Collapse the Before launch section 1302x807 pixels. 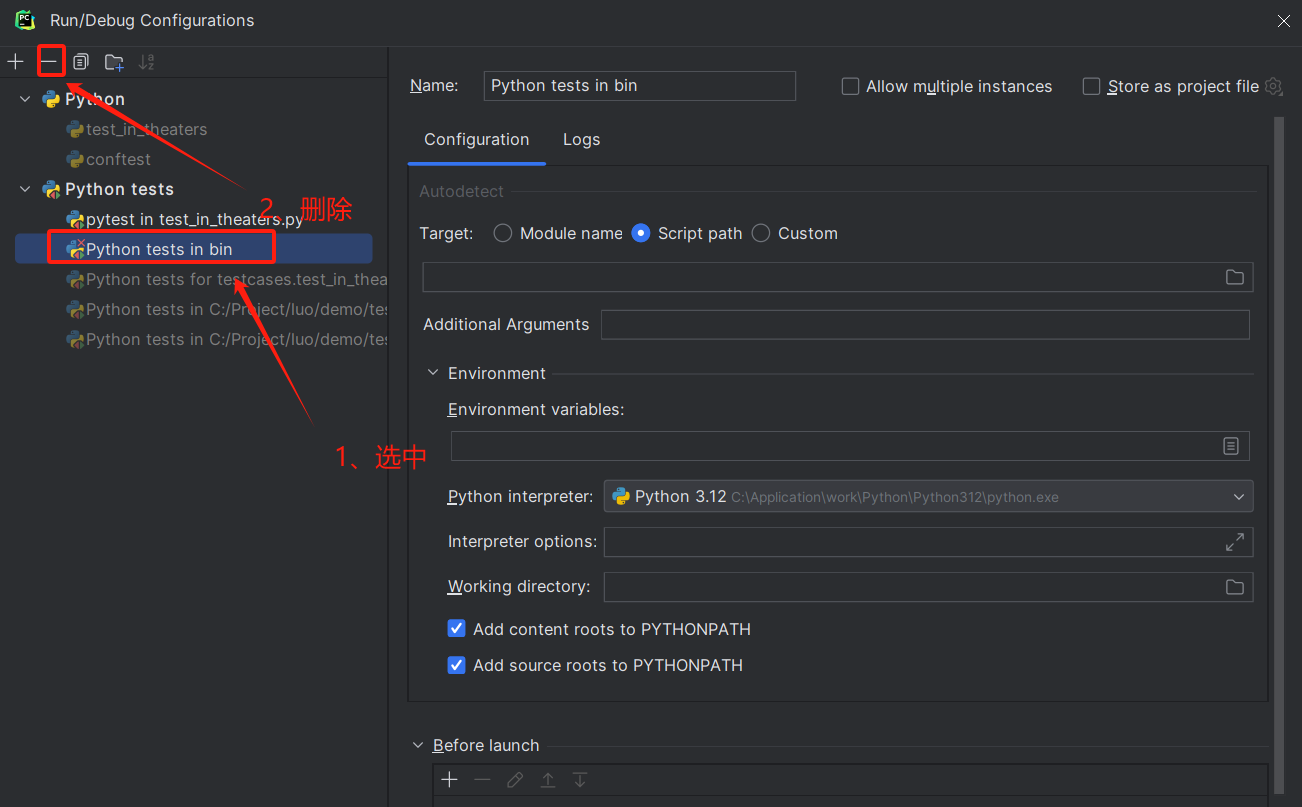point(418,745)
